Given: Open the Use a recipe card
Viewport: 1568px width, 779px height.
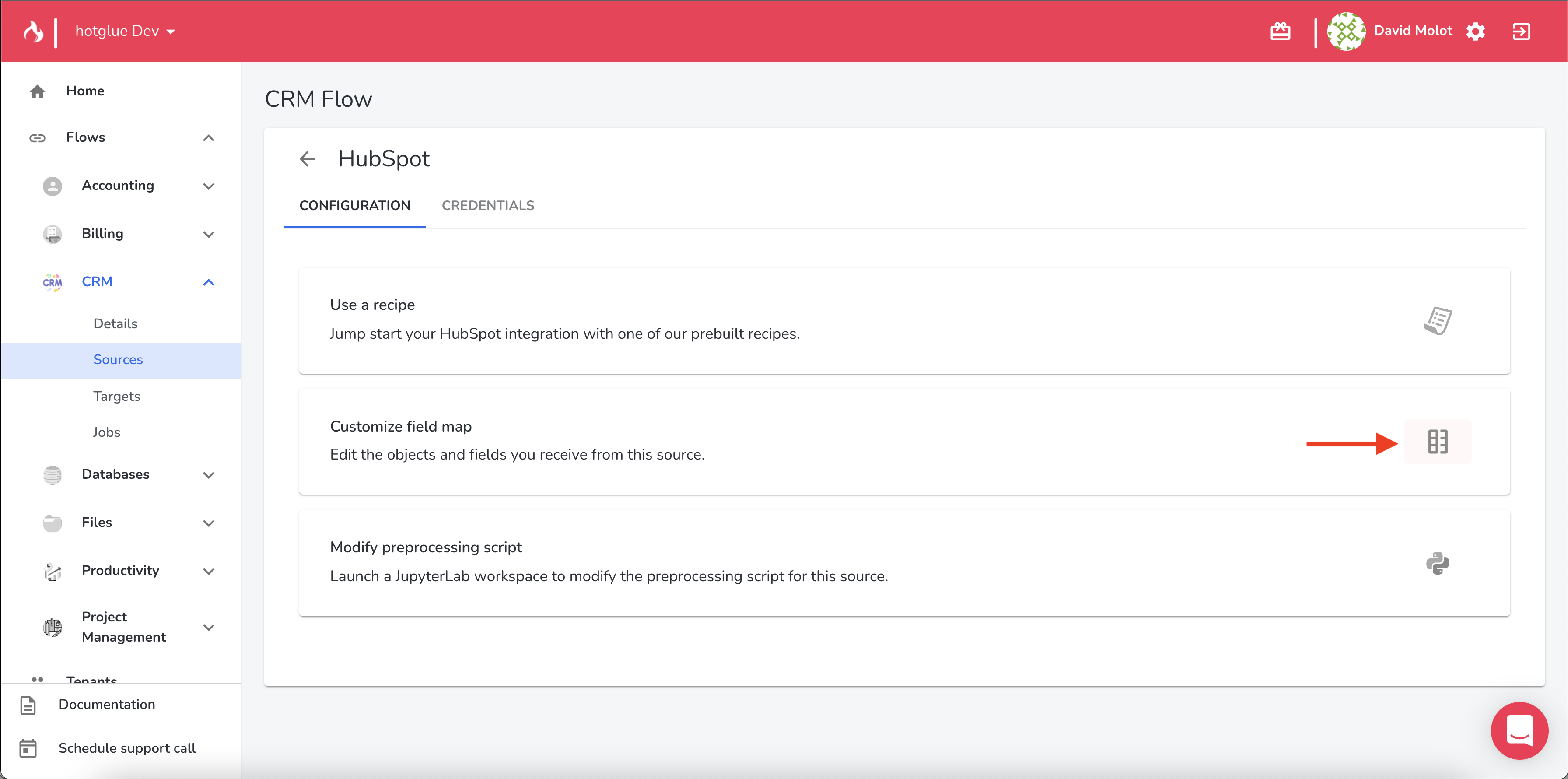Looking at the screenshot, I should pyautogui.click(x=904, y=320).
